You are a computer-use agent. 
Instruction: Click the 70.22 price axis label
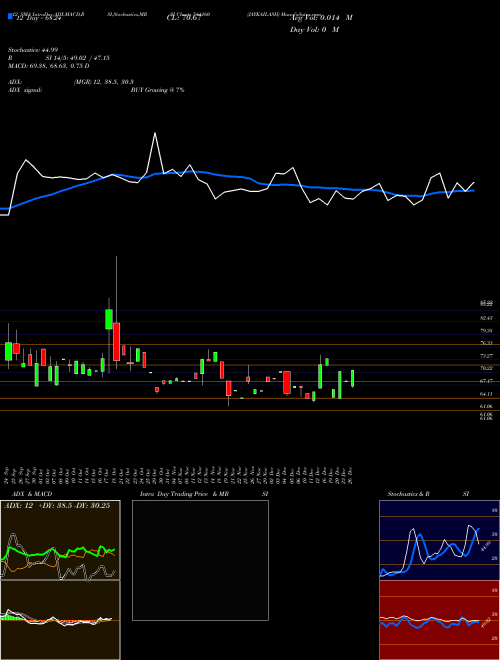click(x=486, y=368)
